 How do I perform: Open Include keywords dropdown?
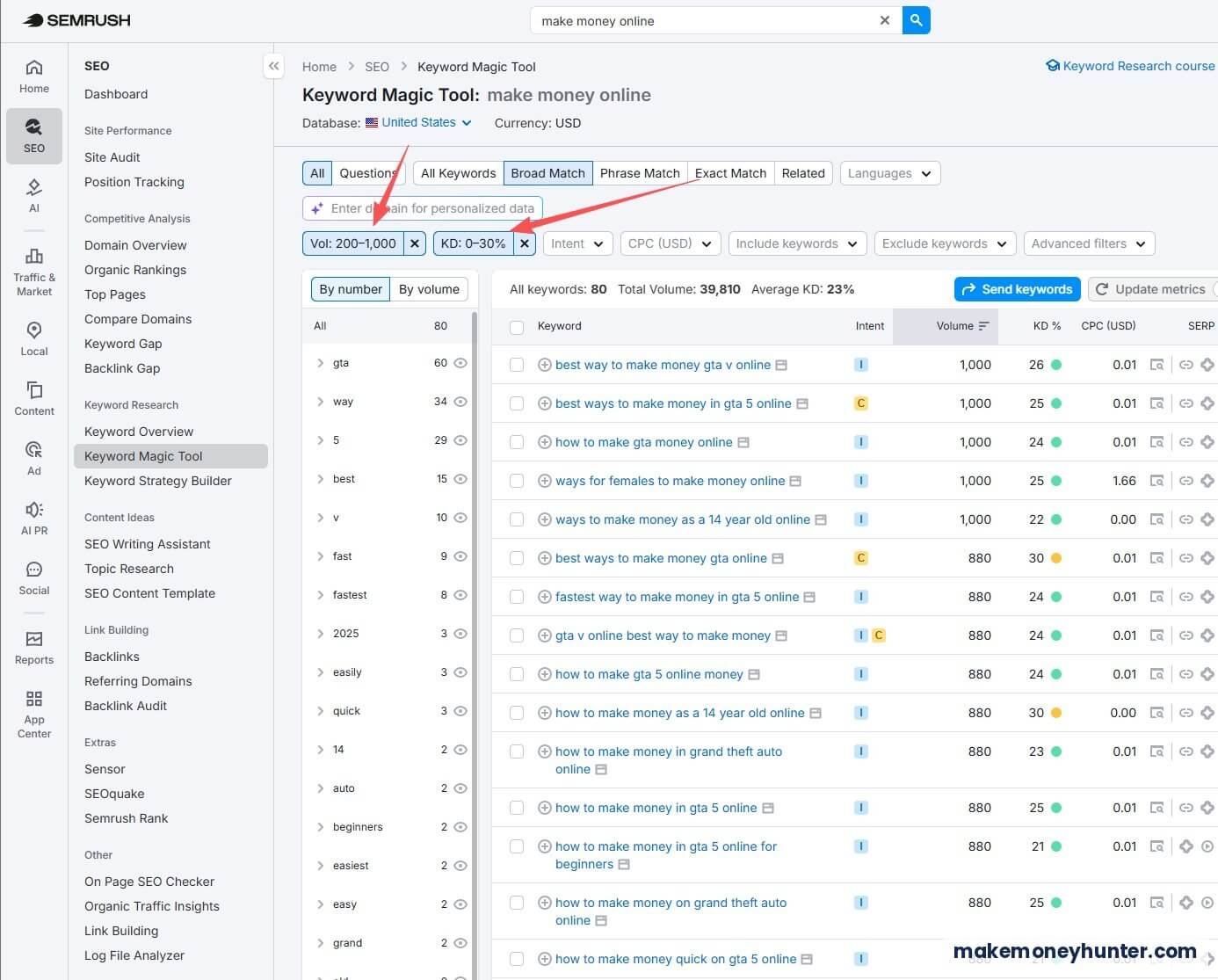click(797, 243)
